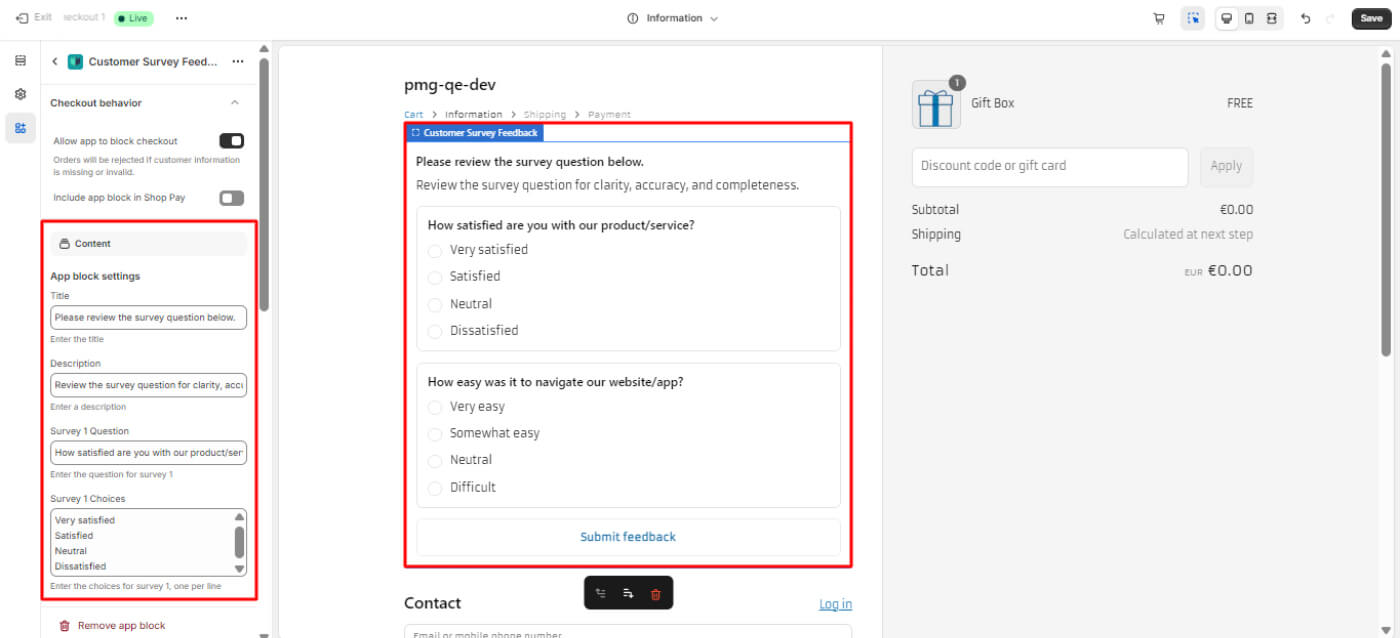Click the Discount code or gift card field
Viewport: 1400px width, 638px height.
pyautogui.click(x=1049, y=166)
